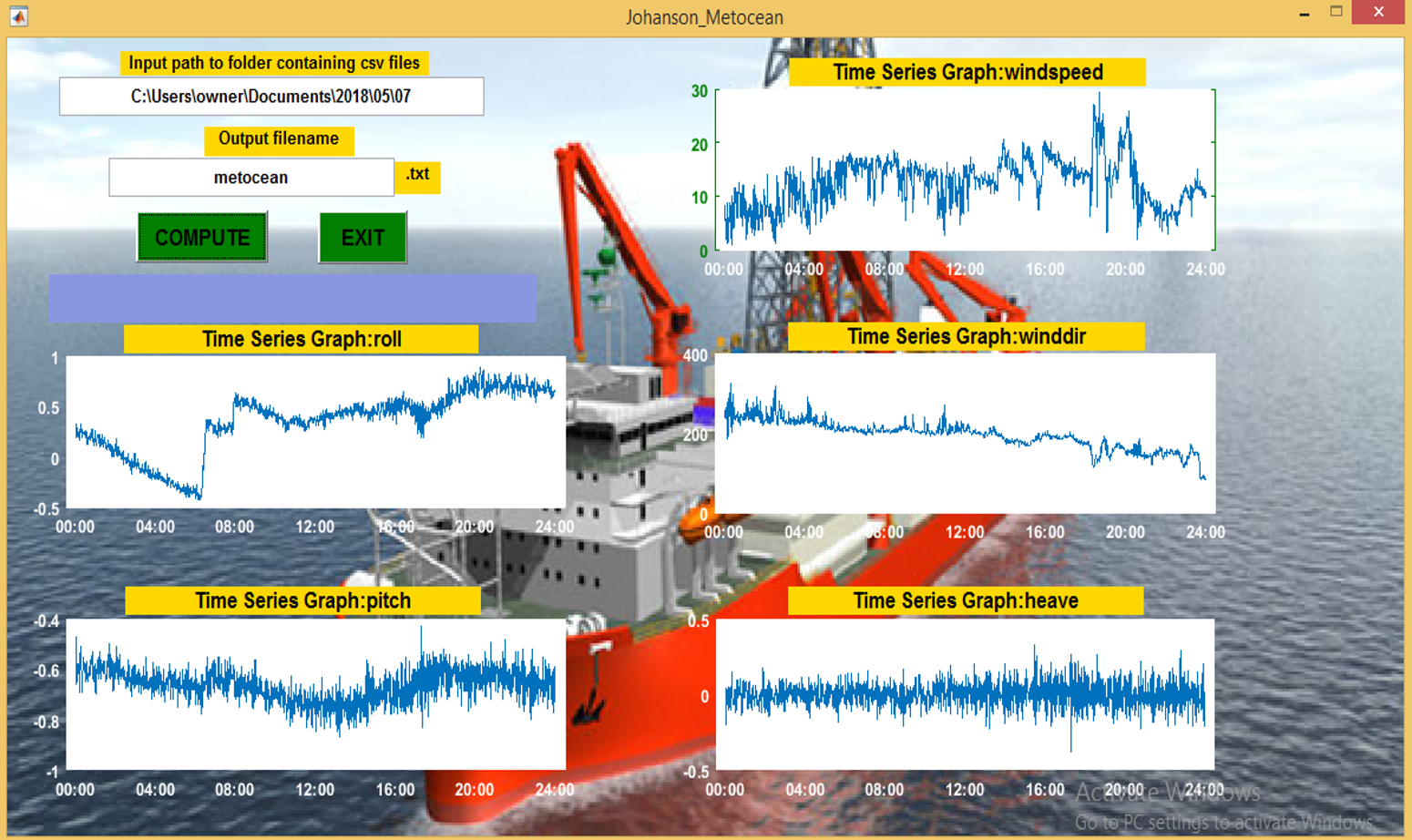Viewport: 1412px width, 840px height.
Task: Click 'Time Series Graph:heave' title
Action: click(x=966, y=600)
